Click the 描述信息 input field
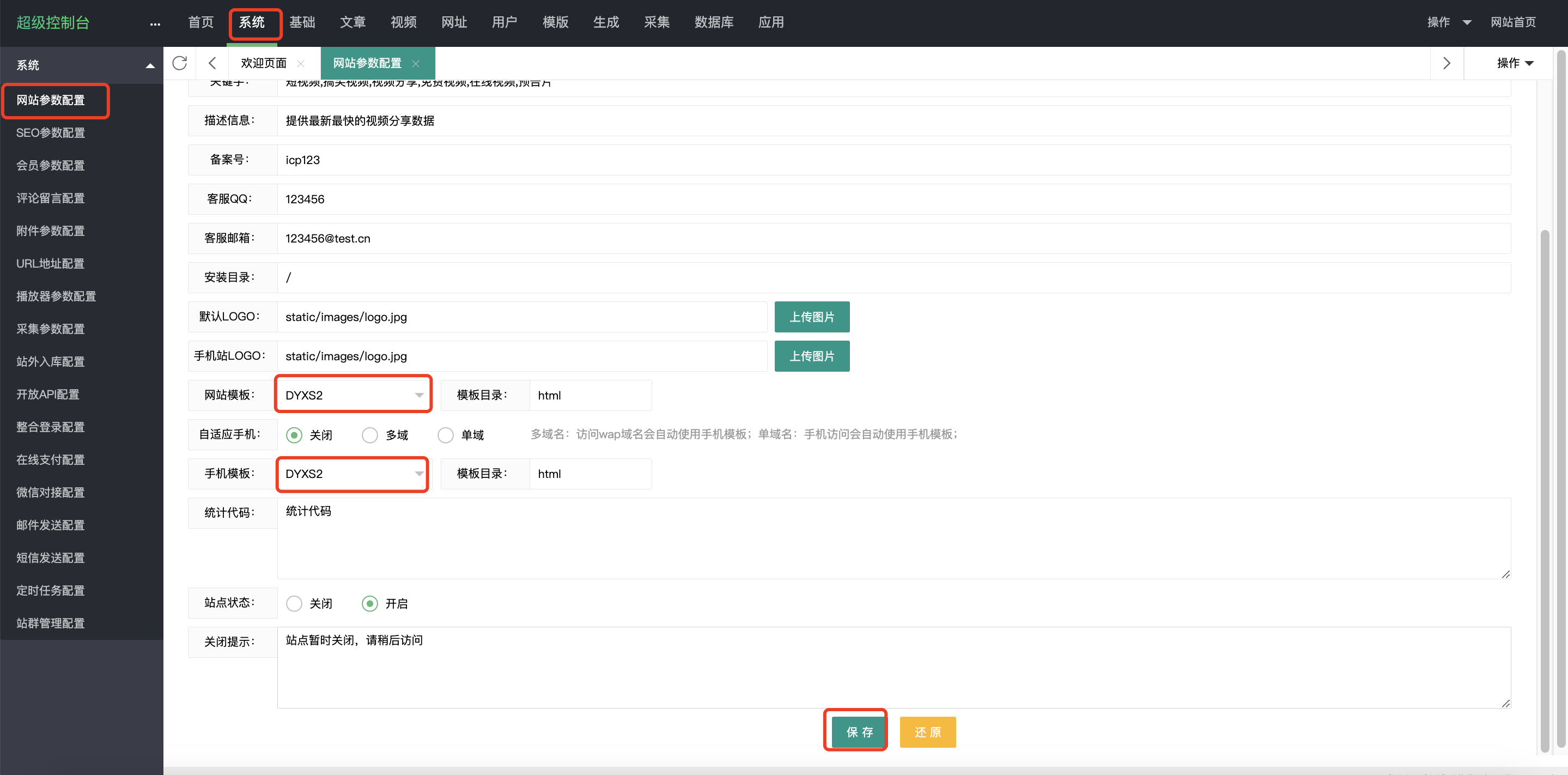Viewport: 1568px width, 775px height. click(894, 120)
